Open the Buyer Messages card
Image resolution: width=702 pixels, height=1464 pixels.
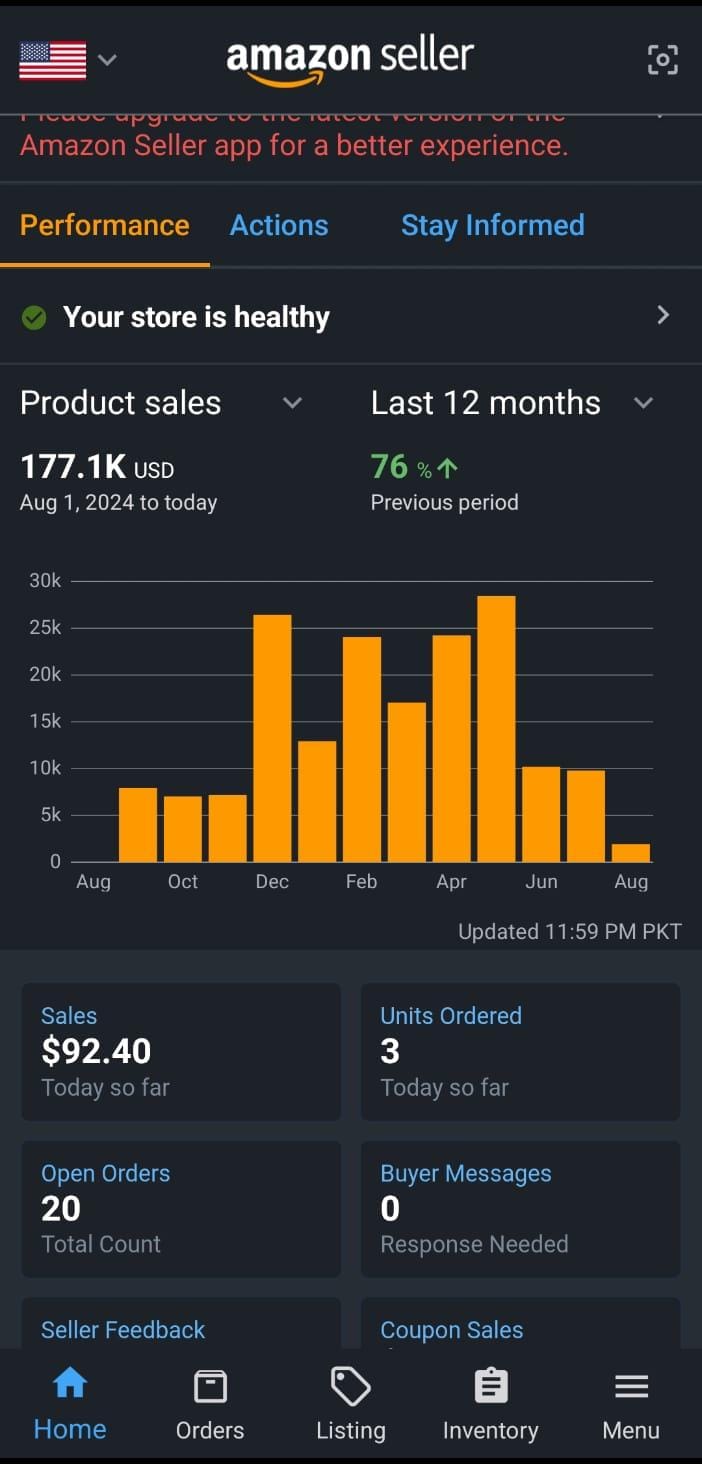tap(520, 1209)
